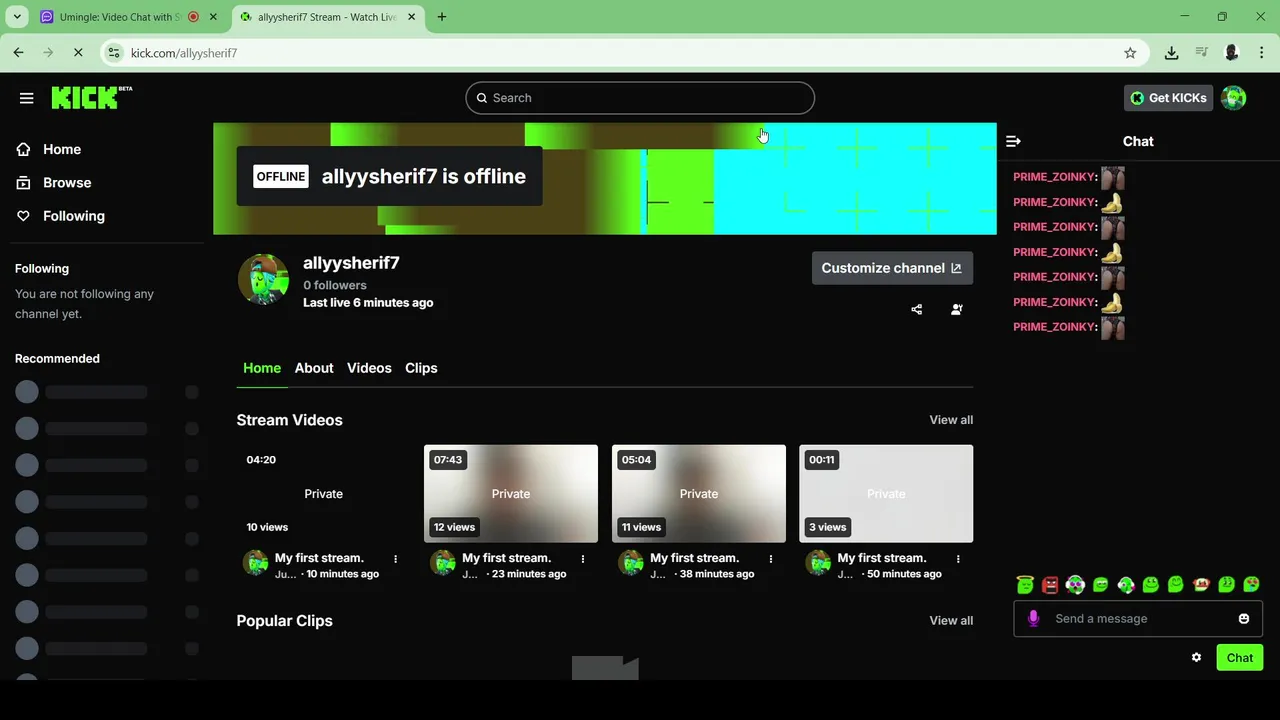The width and height of the screenshot is (1280, 720).
Task: Click Customize channel button
Action: click(x=892, y=268)
